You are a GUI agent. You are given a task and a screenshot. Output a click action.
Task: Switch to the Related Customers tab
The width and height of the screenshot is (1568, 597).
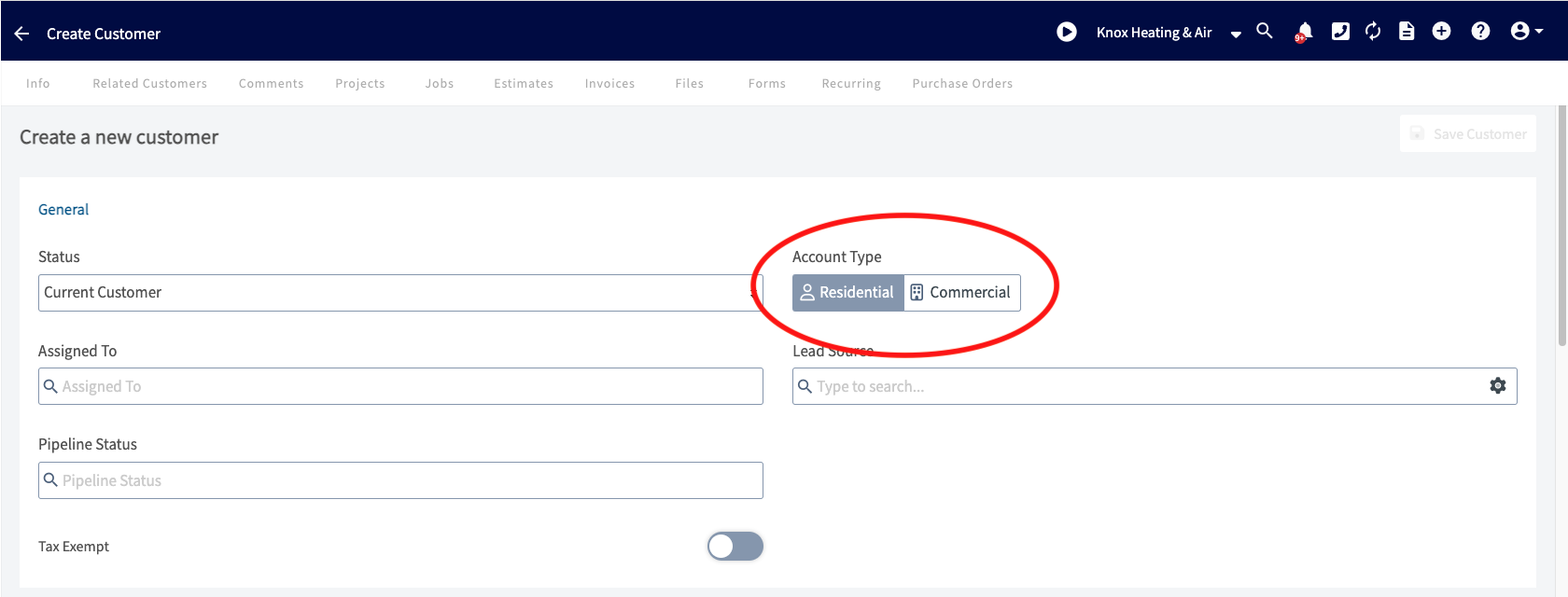point(149,83)
